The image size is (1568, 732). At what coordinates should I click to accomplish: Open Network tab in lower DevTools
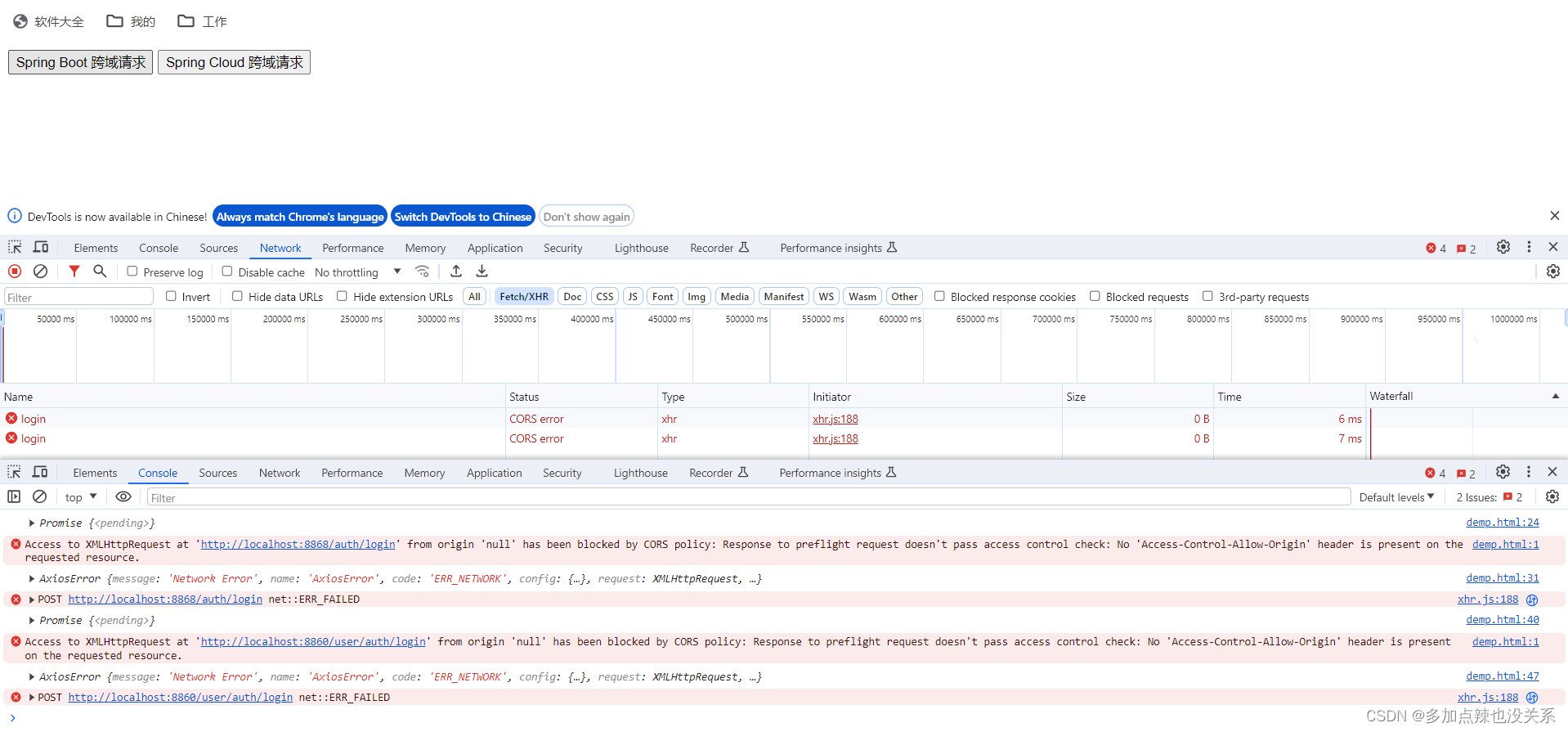coord(280,473)
